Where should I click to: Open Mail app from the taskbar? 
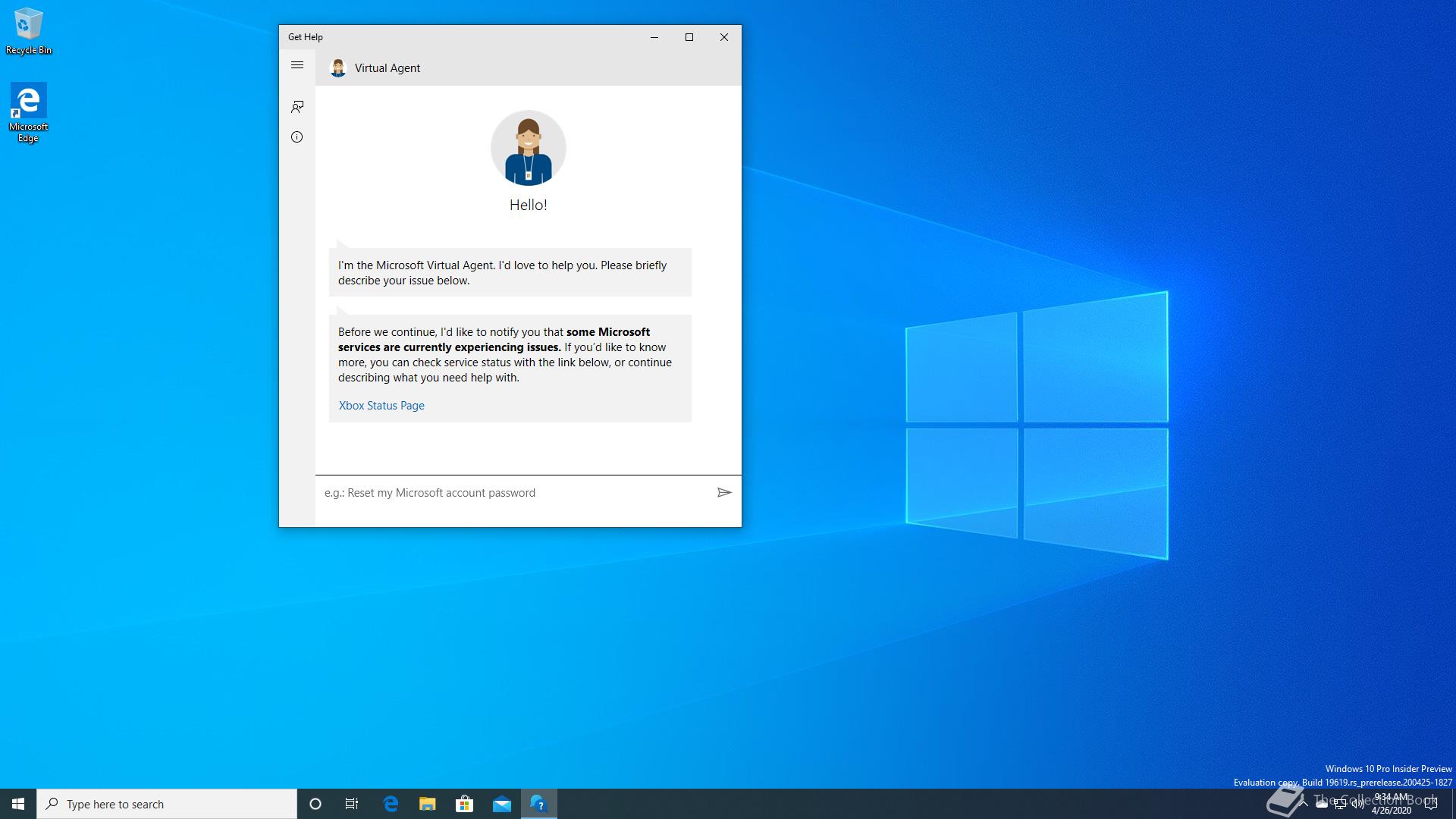click(x=502, y=804)
